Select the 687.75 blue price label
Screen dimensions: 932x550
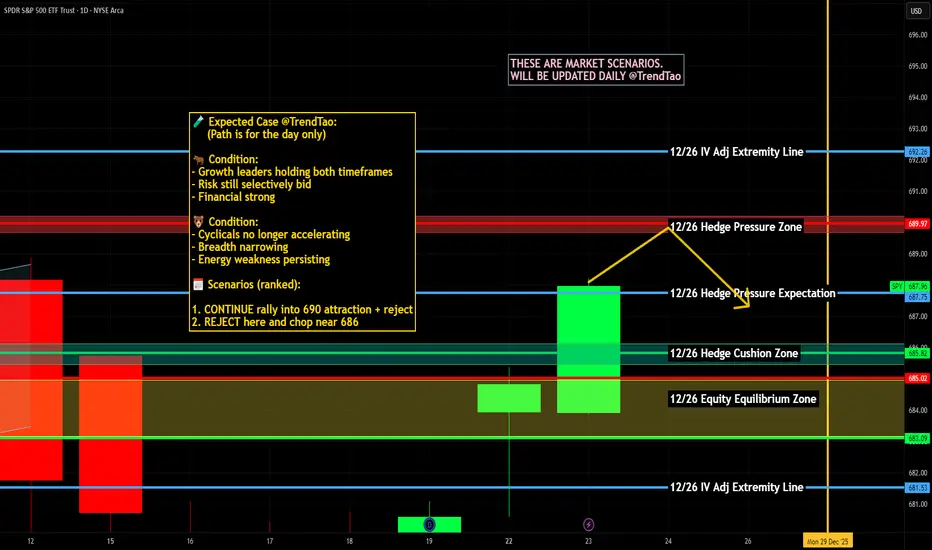coord(917,297)
